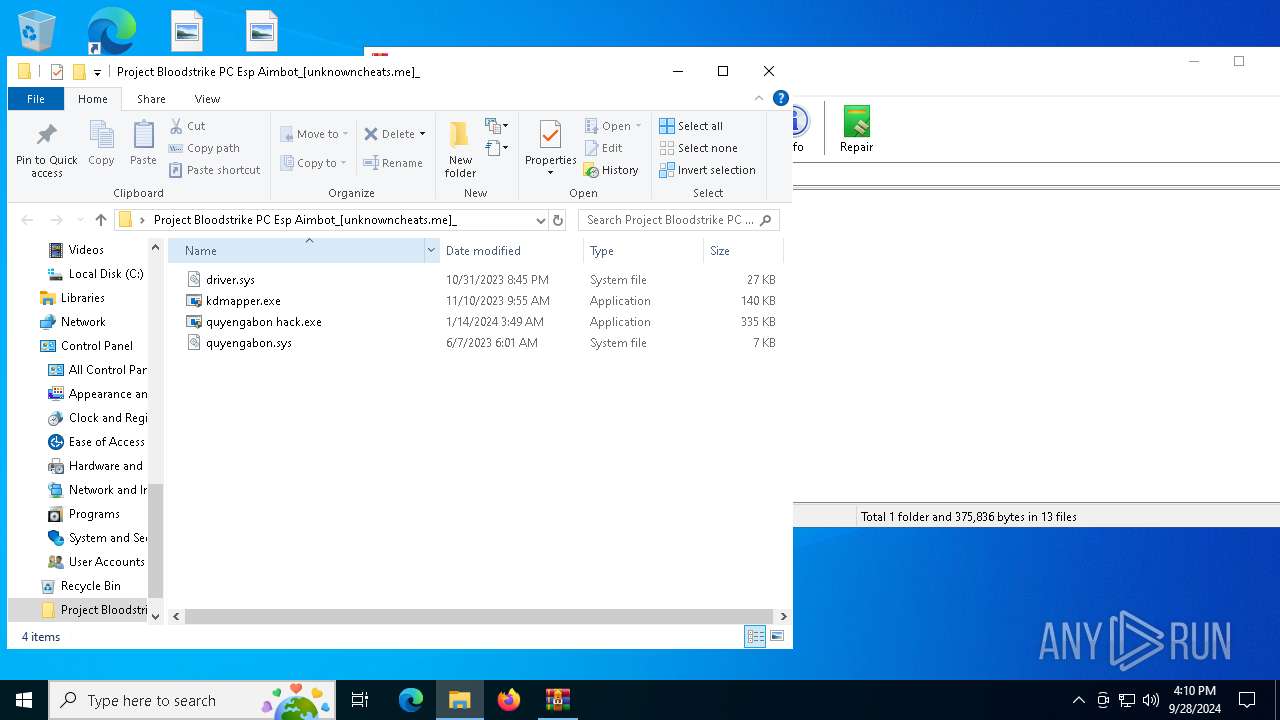The width and height of the screenshot is (1280, 720).
Task: Open Customize Quick Access Toolbar dropdown
Action: [x=97, y=72]
